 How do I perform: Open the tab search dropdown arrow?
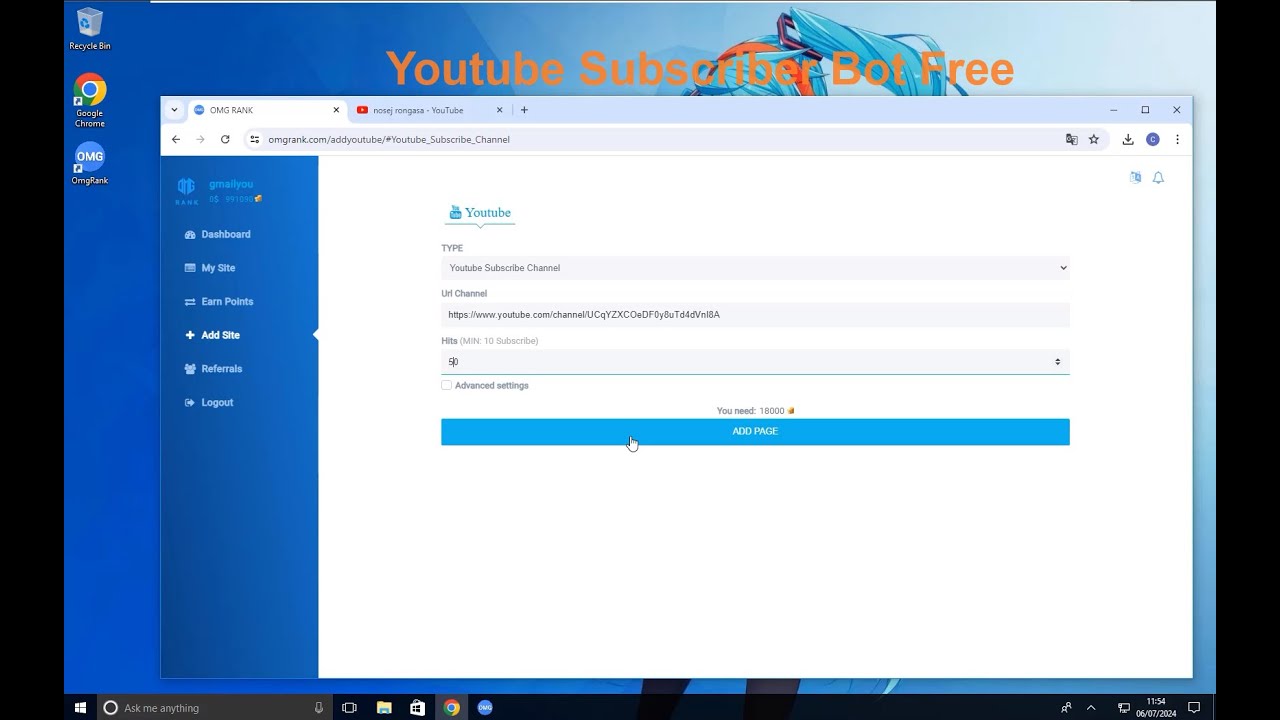click(174, 110)
